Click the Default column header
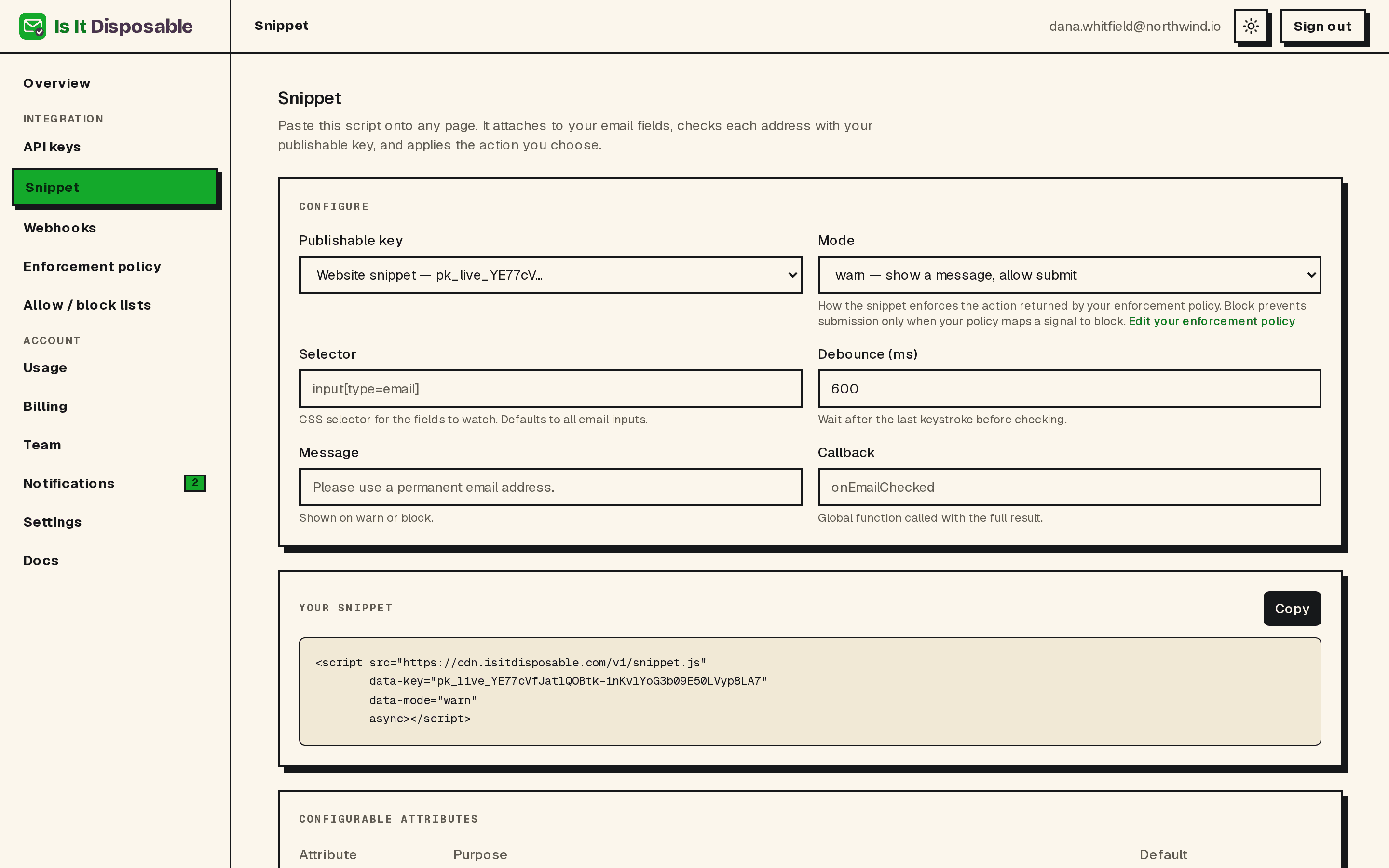The image size is (1389, 868). [x=1163, y=855]
